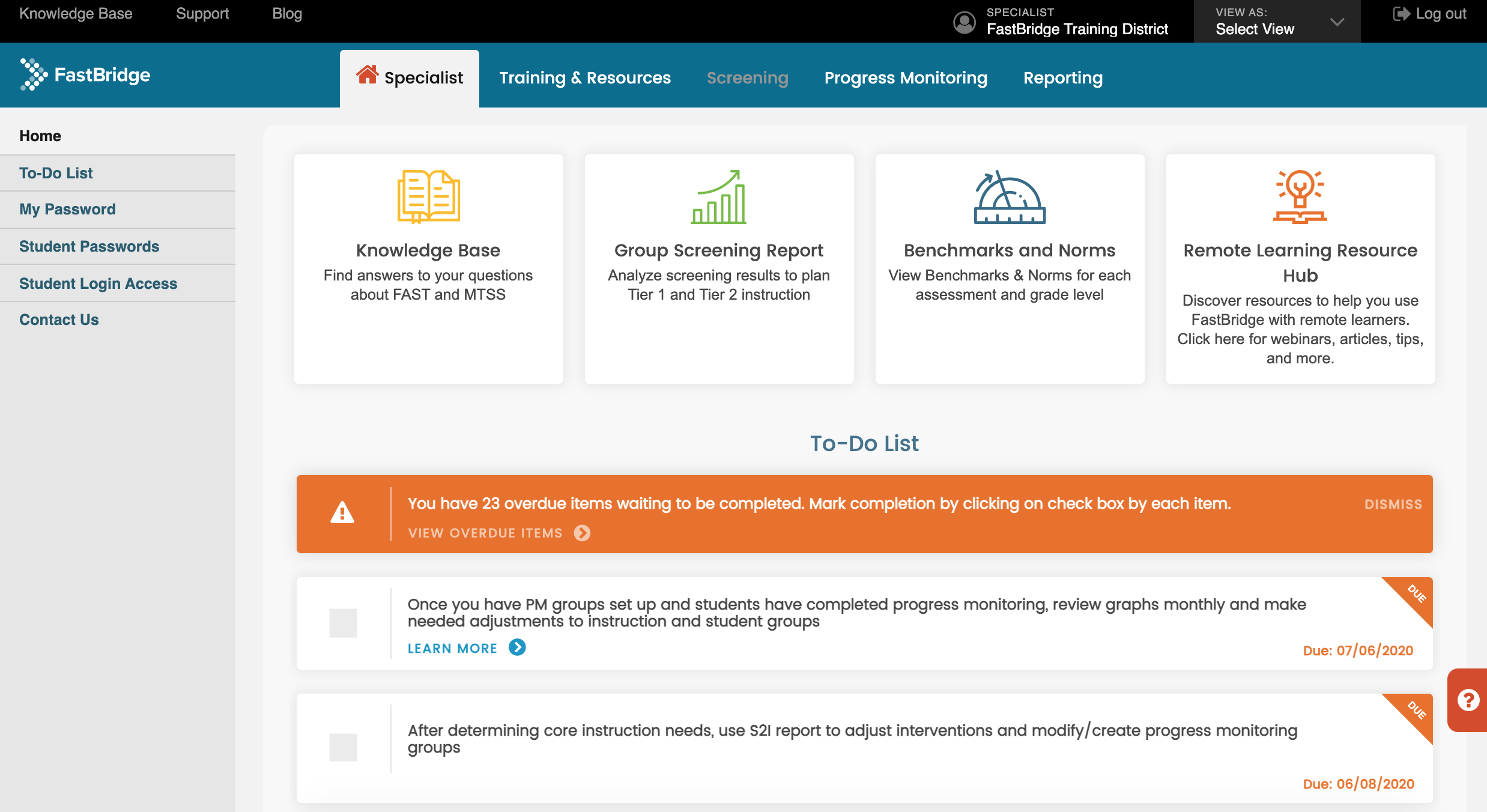Click the Log out arrow icon

pos(1401,14)
